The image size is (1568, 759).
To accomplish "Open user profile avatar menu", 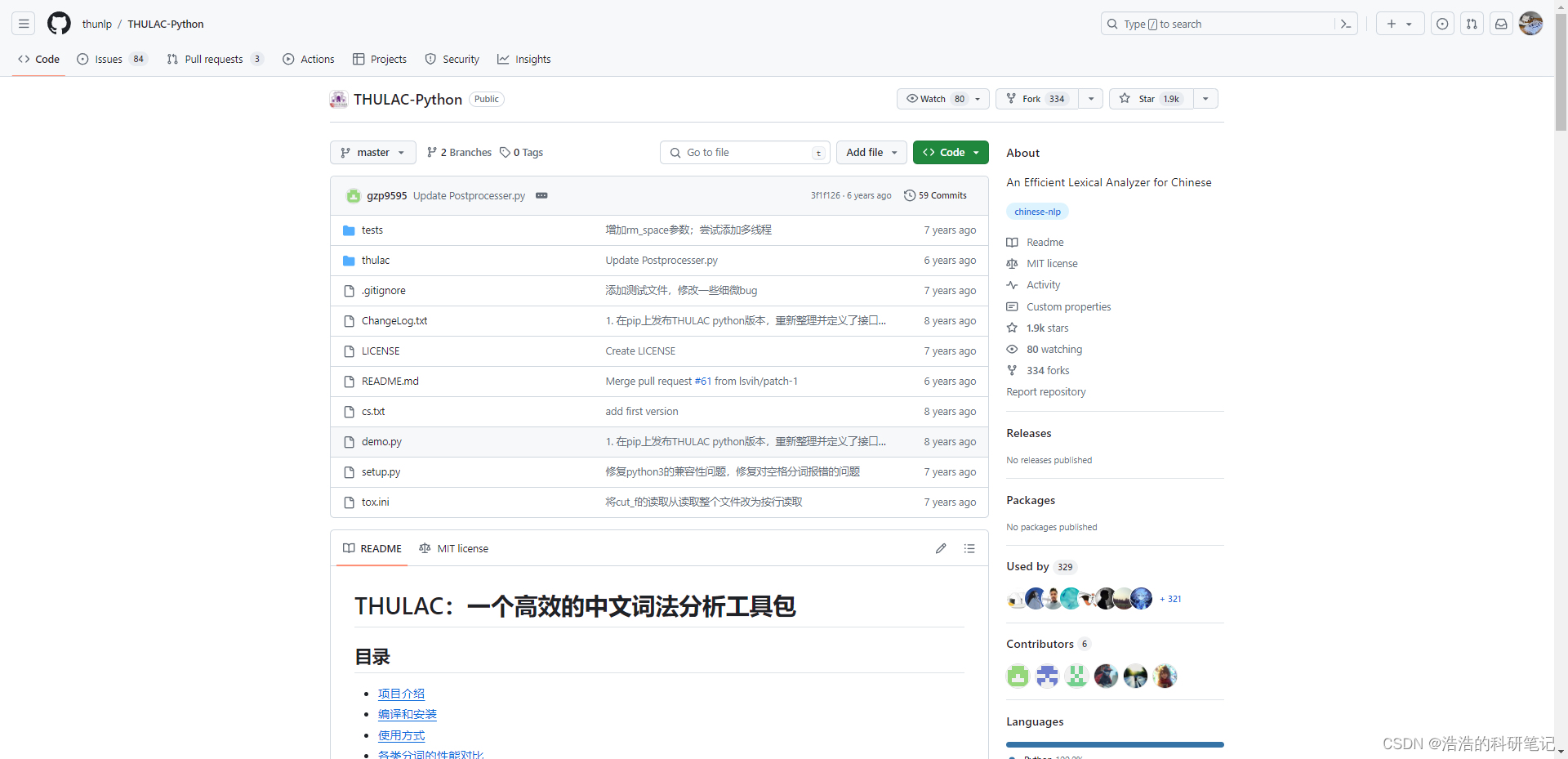I will (x=1530, y=24).
